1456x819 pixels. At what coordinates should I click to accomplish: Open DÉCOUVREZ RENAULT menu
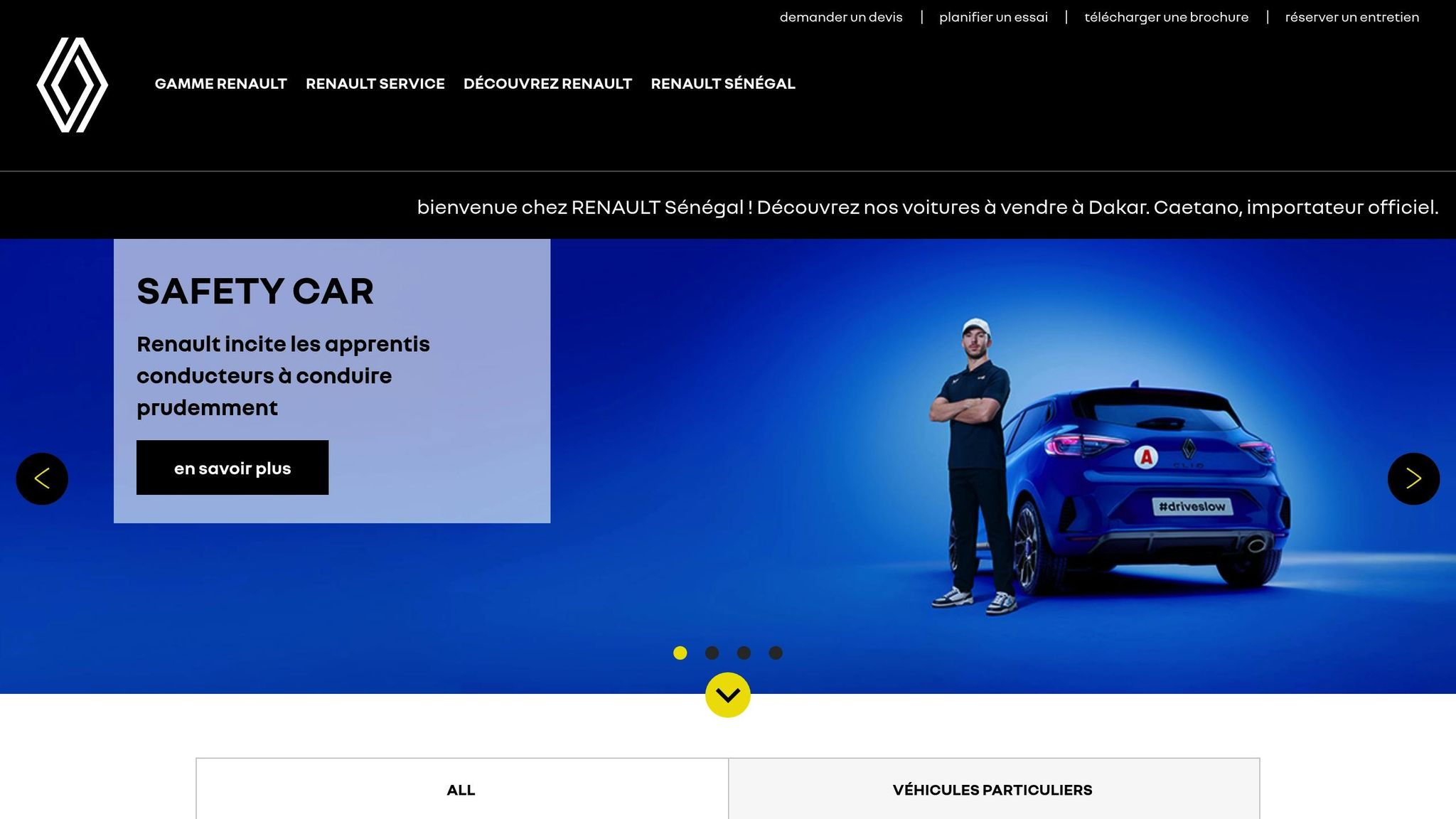point(547,84)
